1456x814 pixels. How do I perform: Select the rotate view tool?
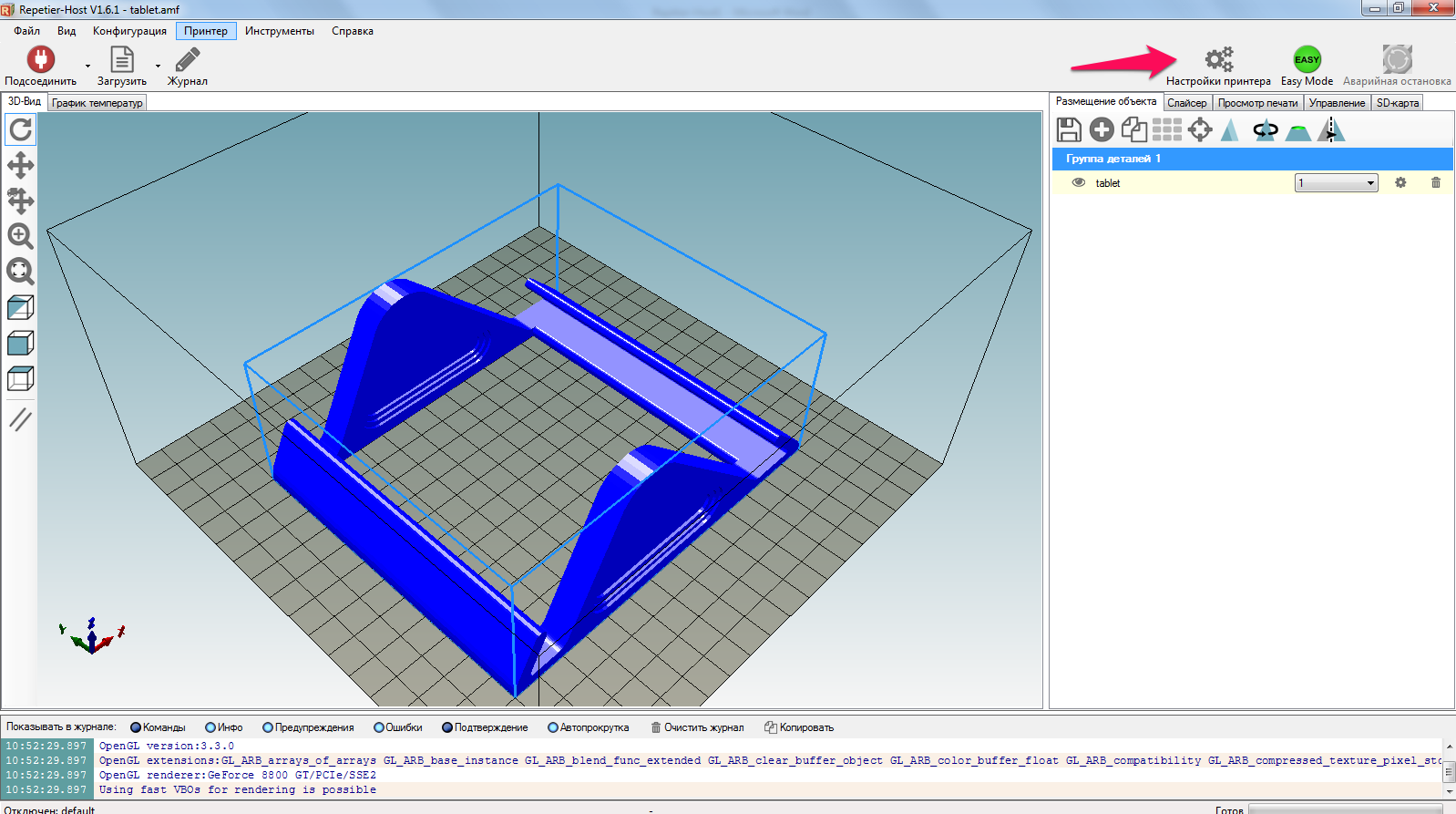click(20, 130)
